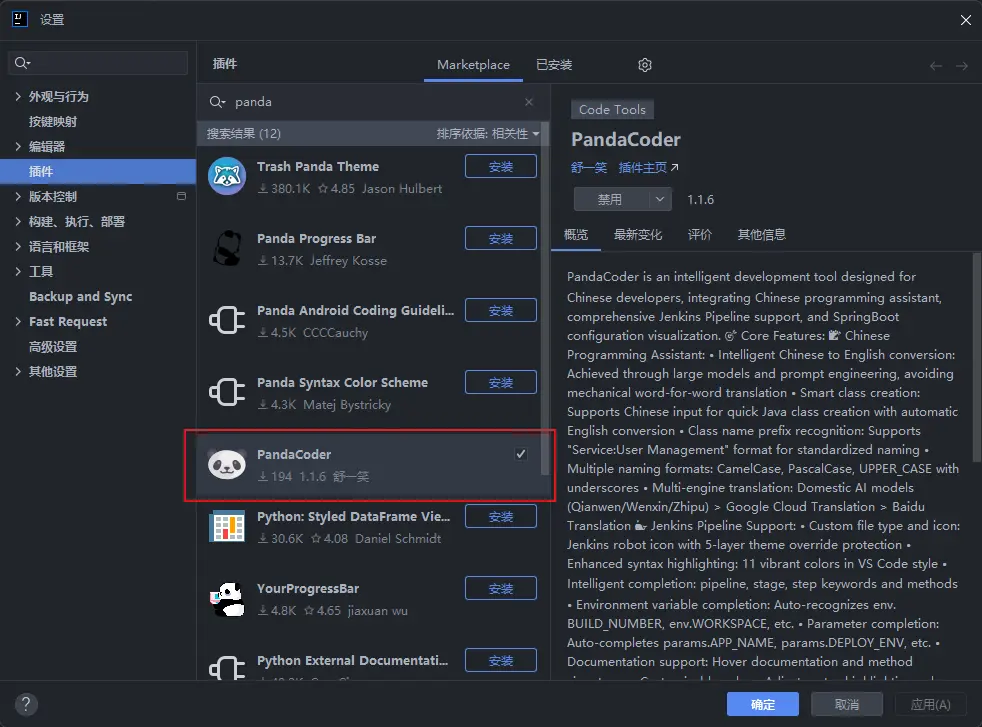
Task: Expand 版本控制 settings node
Action: [18, 197]
